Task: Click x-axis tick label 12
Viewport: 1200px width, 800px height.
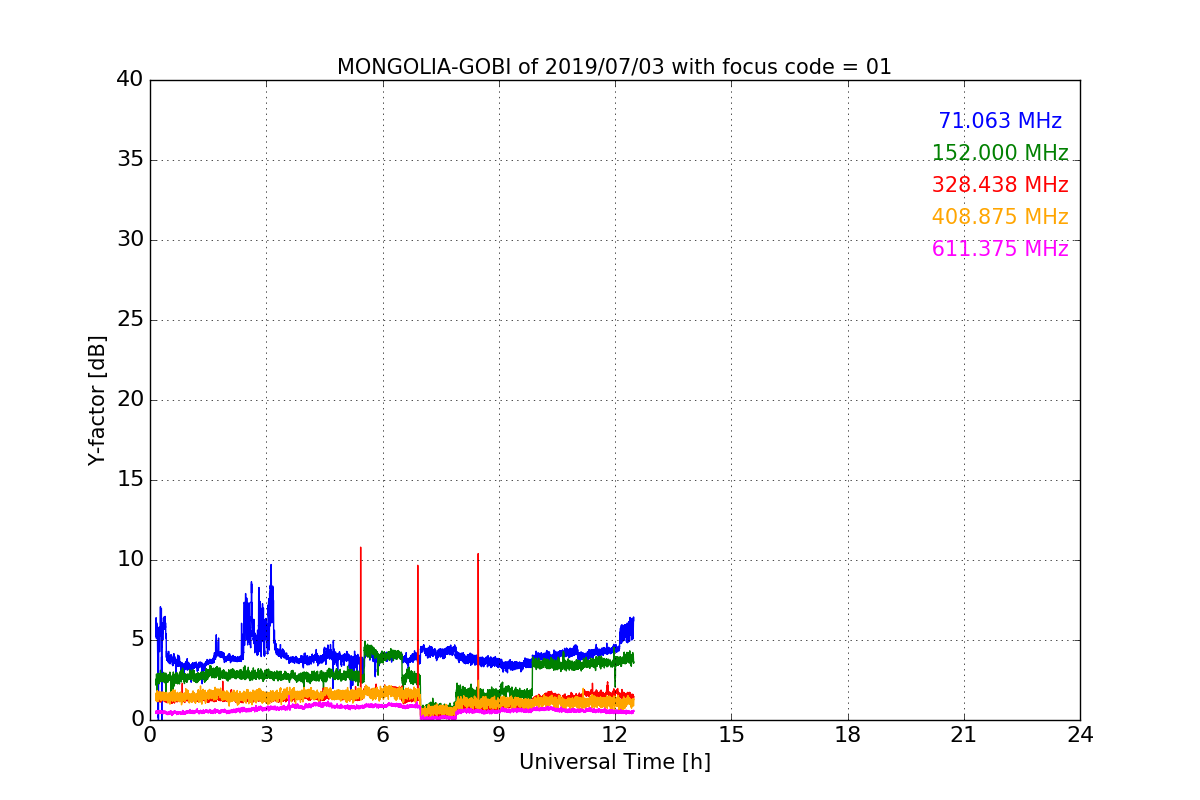Action: (615, 734)
